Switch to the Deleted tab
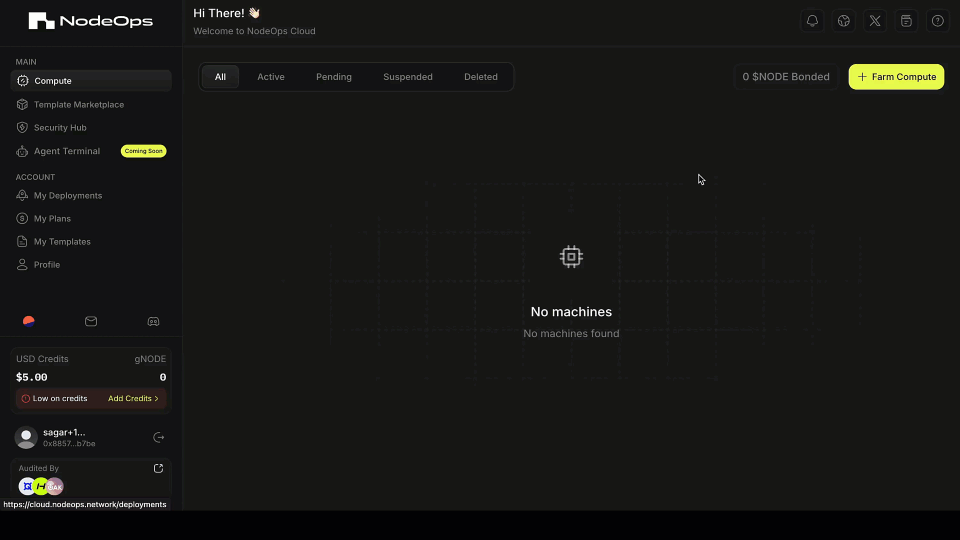Viewport: 960px width, 540px height. click(481, 77)
